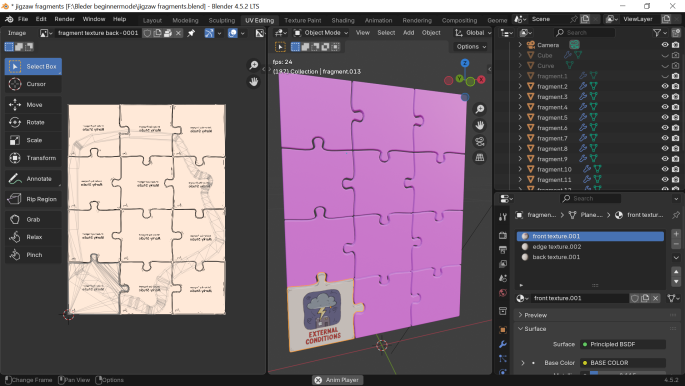Select the Rip Region tool

(33, 199)
